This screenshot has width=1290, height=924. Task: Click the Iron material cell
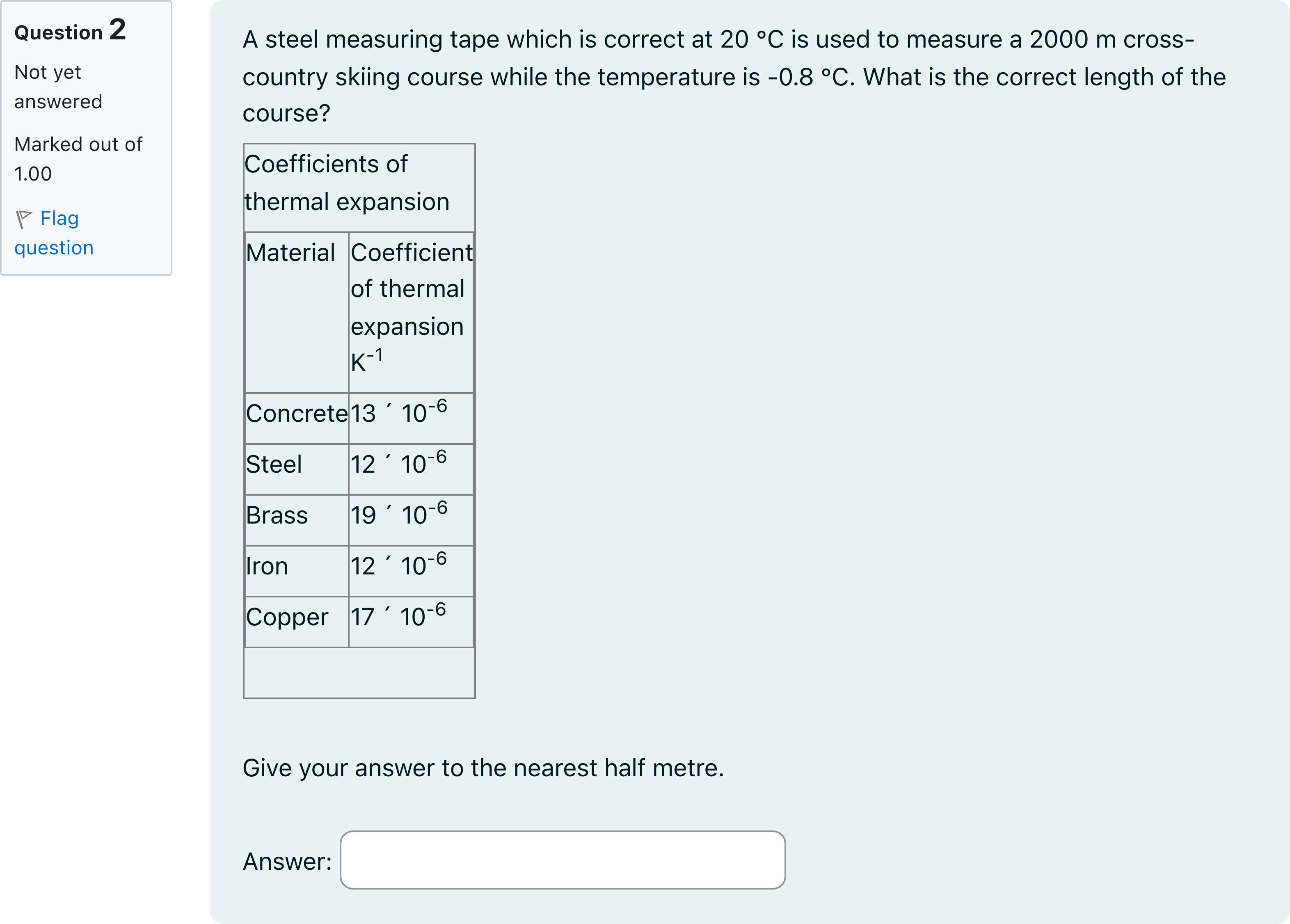click(x=297, y=571)
